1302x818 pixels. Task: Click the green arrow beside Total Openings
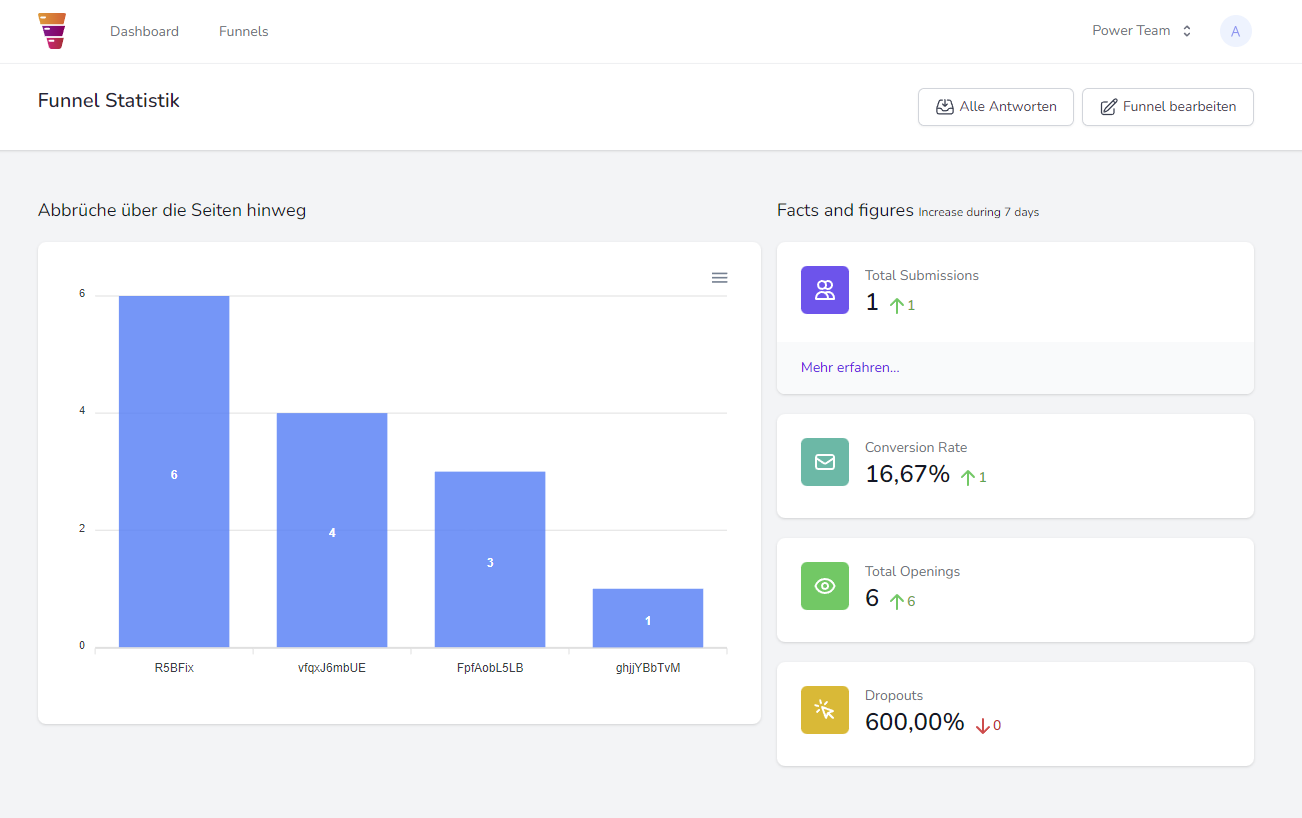(897, 601)
